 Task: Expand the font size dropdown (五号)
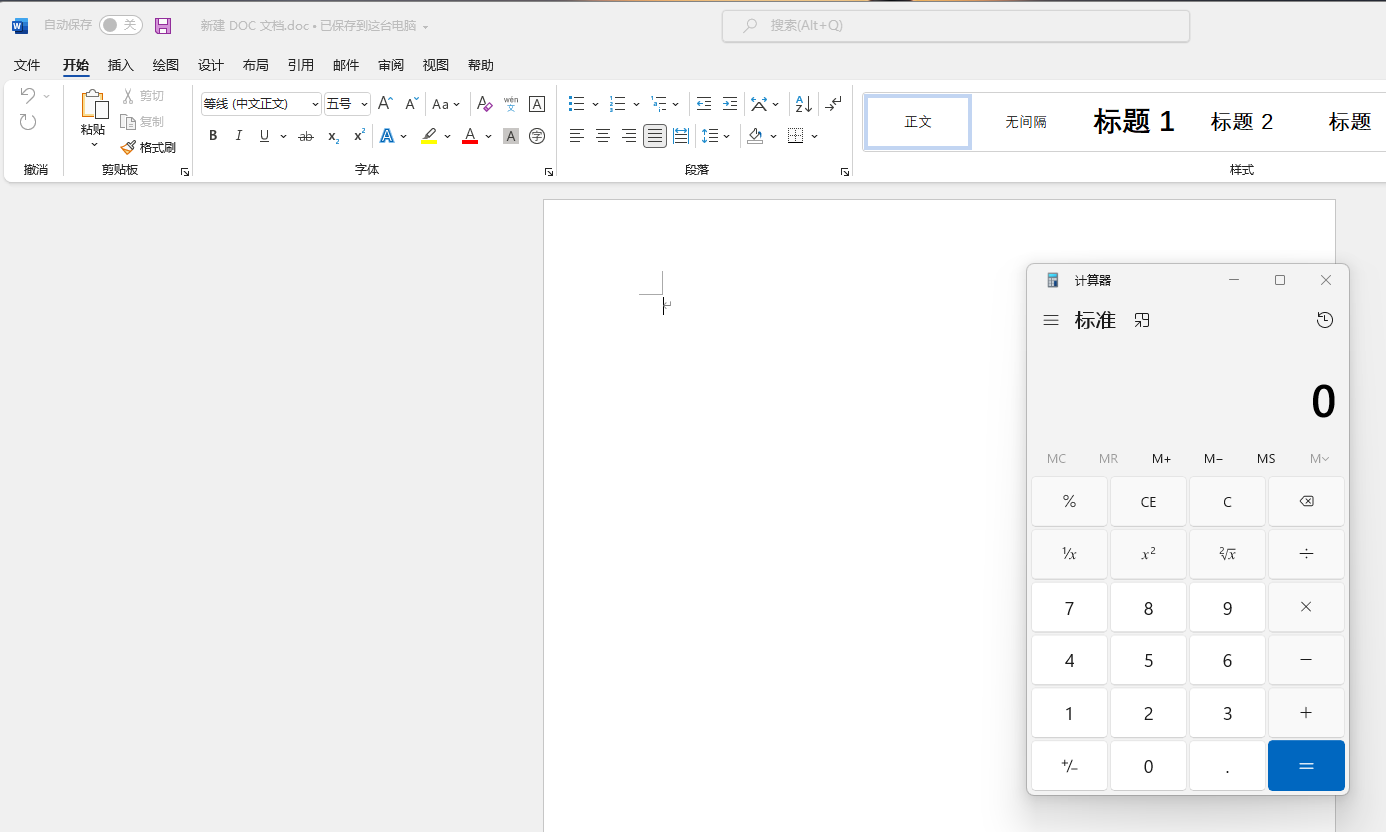(364, 104)
